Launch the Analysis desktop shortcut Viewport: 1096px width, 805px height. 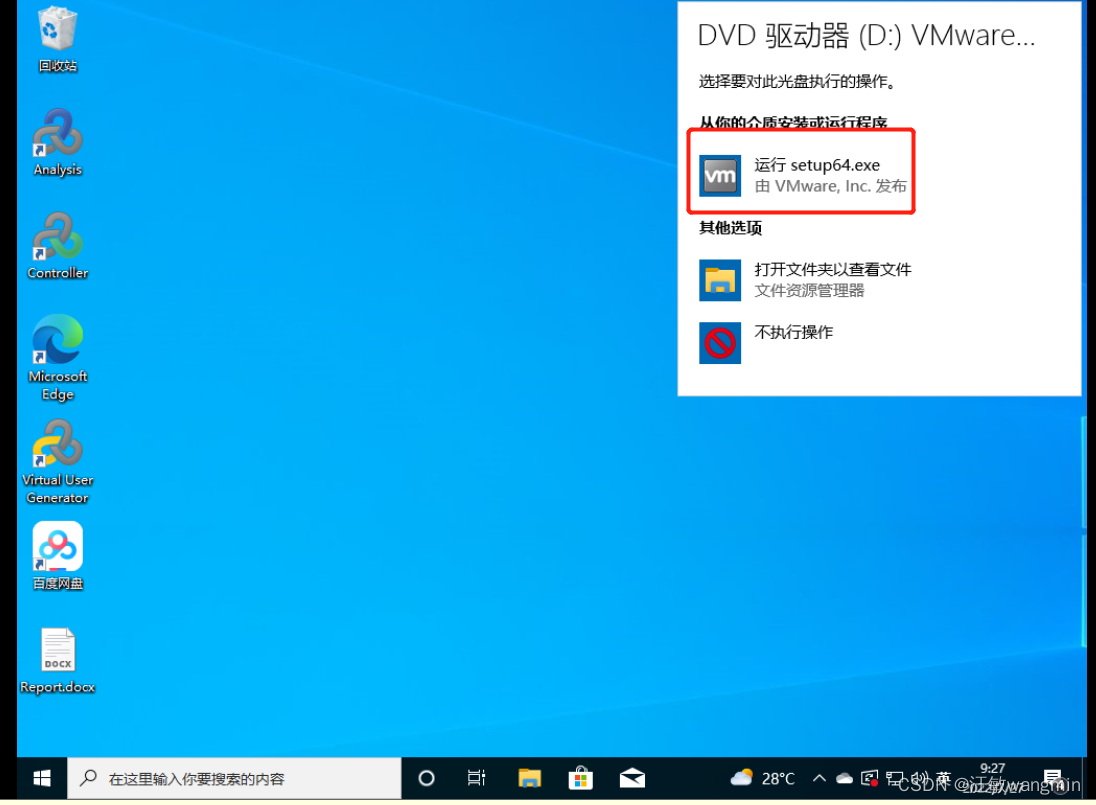point(57,142)
